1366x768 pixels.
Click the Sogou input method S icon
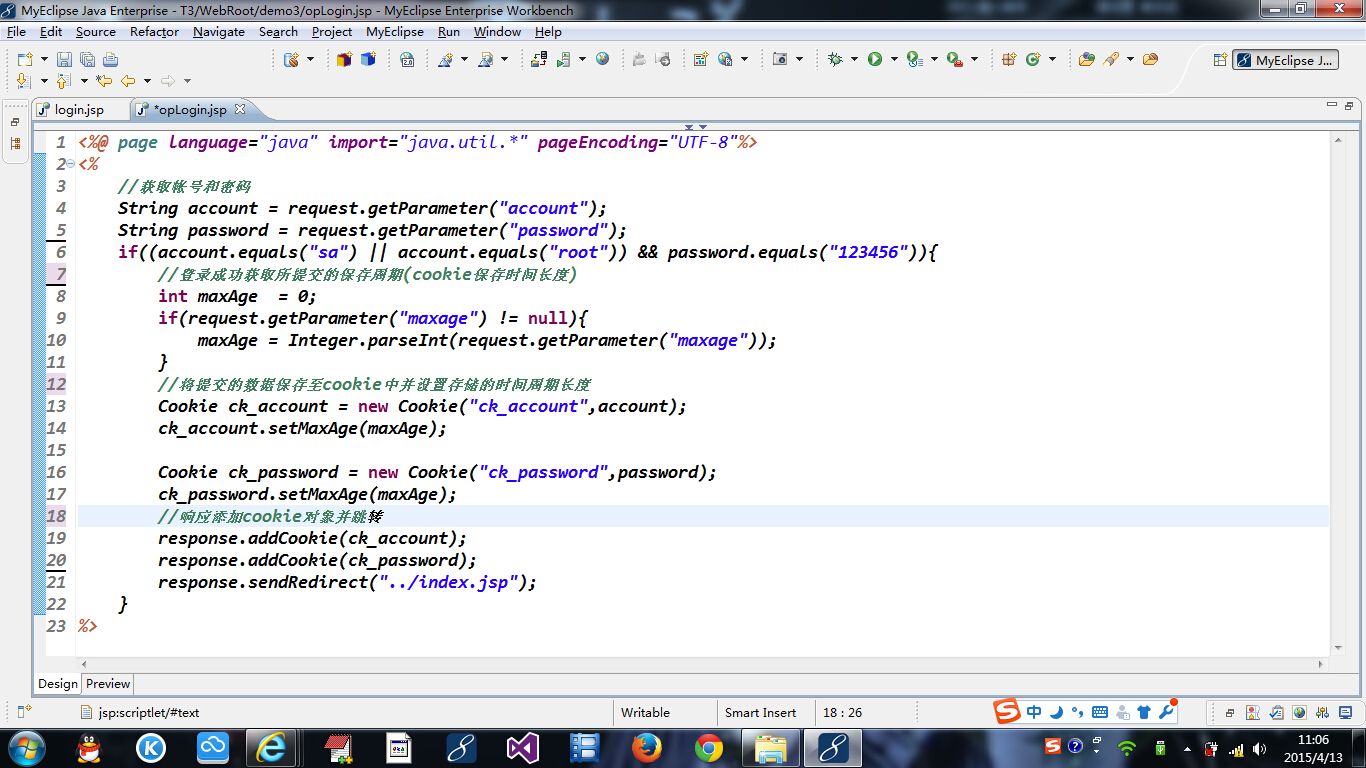coord(1007,712)
